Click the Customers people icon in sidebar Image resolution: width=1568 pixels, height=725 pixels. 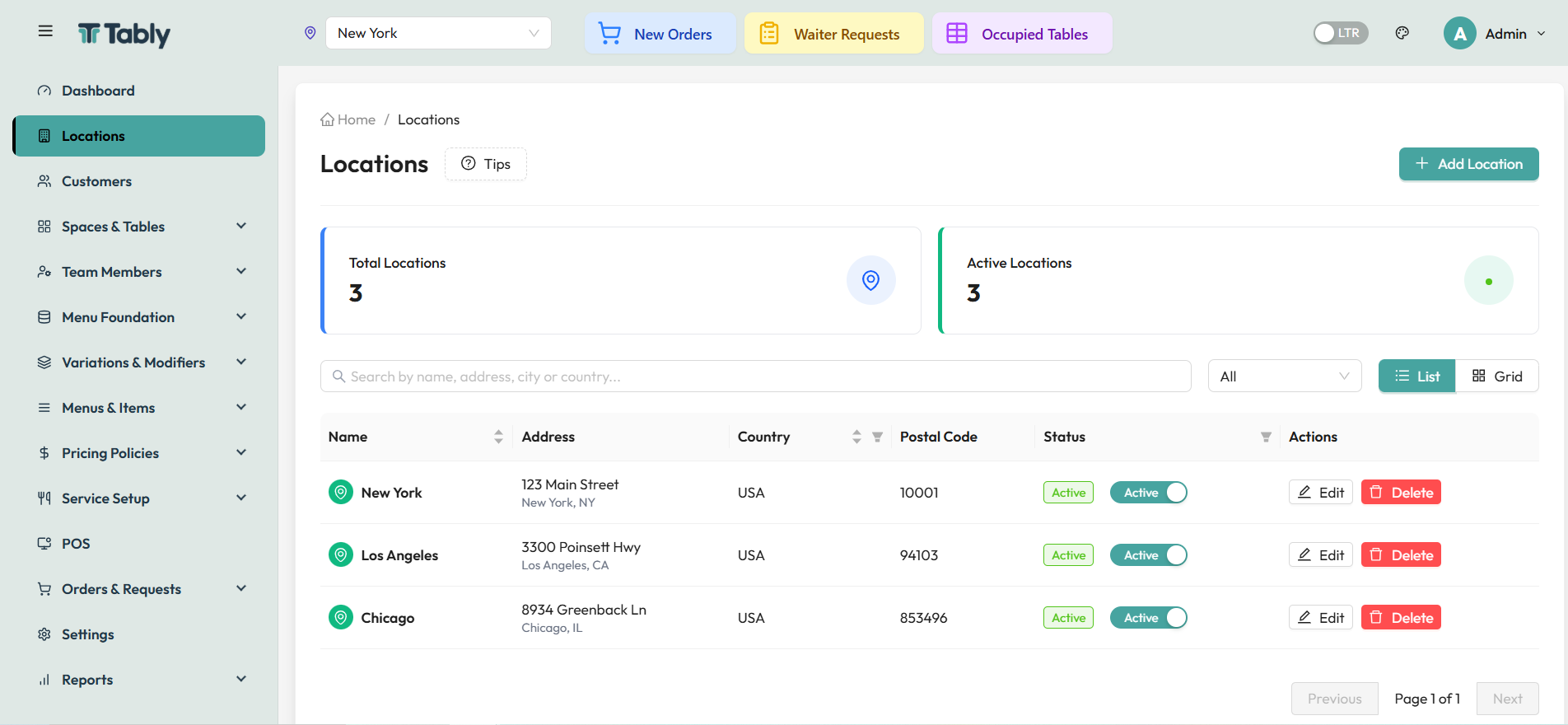[44, 181]
